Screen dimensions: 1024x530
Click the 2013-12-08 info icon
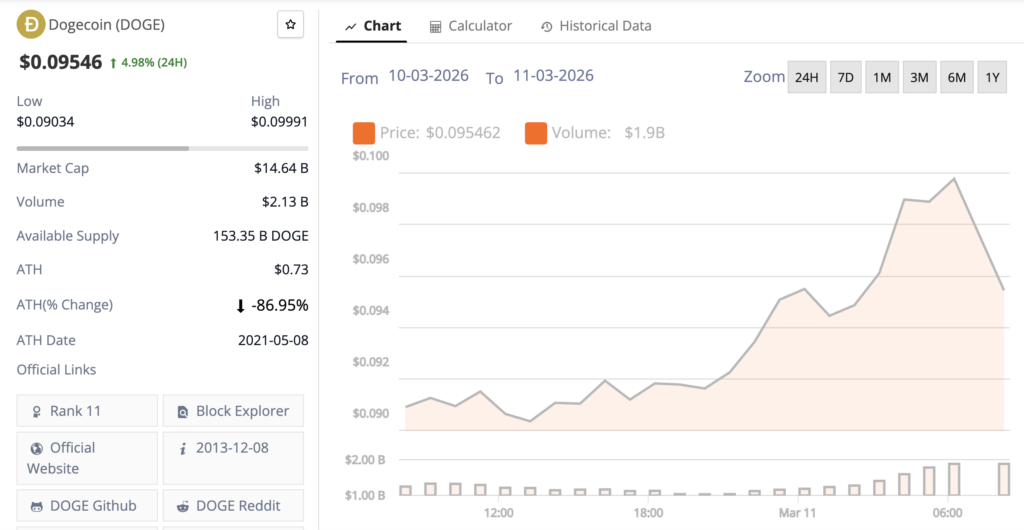[183, 448]
